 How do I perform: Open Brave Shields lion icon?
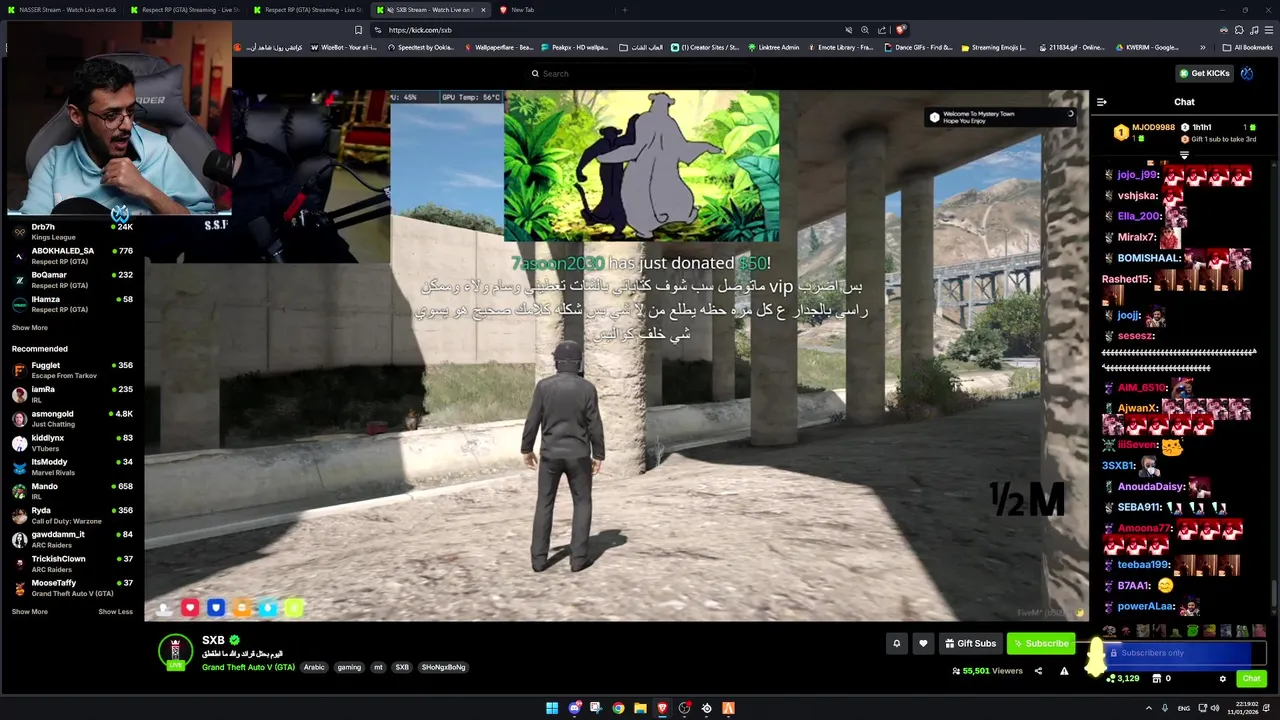pyautogui.click(x=900, y=30)
